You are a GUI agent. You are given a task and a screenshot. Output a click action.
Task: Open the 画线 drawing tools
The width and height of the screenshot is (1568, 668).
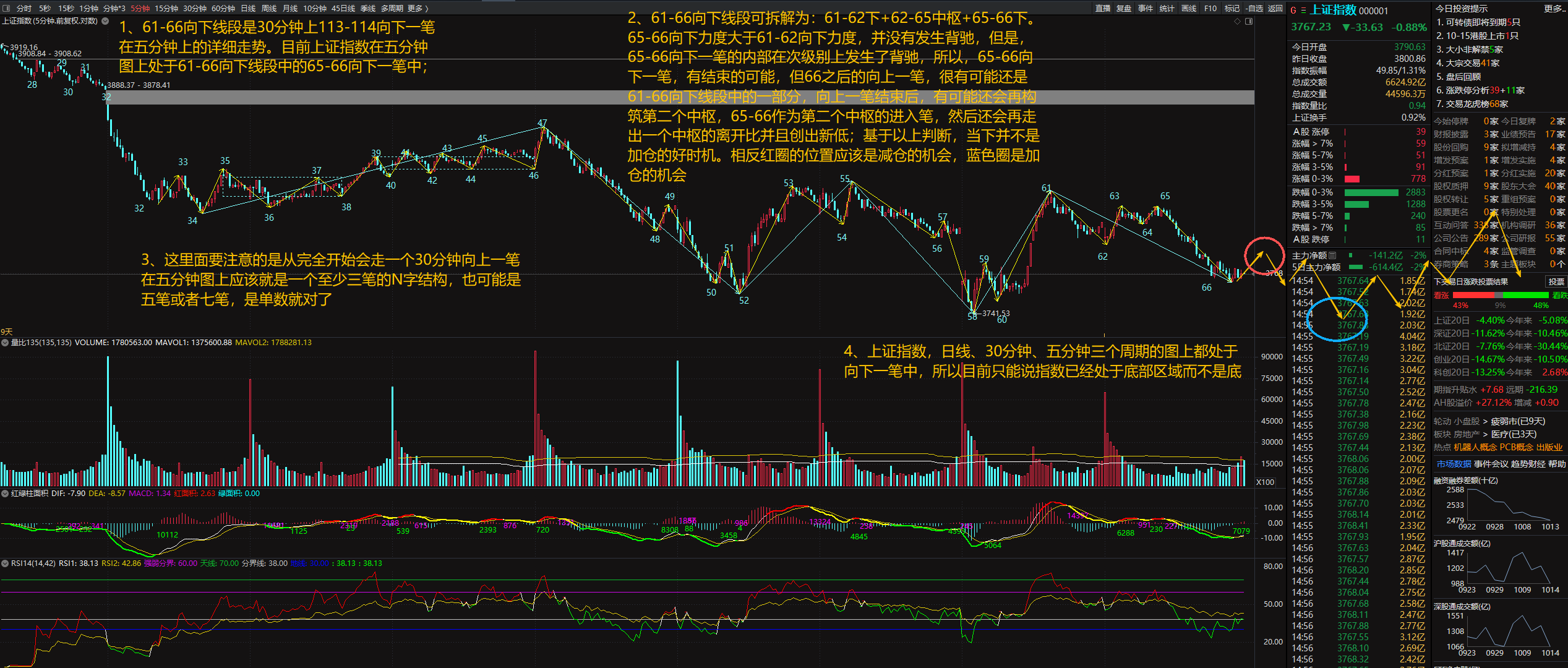click(x=1189, y=9)
